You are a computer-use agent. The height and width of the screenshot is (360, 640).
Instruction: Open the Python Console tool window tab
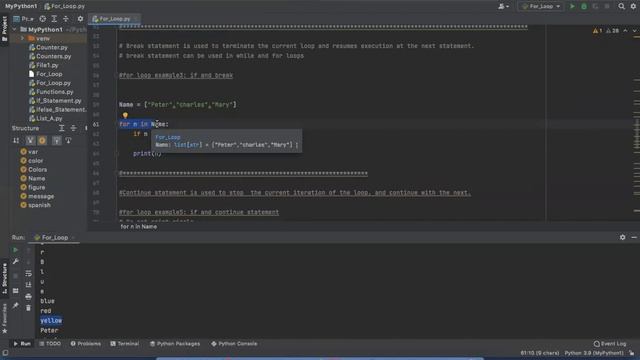pyautogui.click(x=234, y=344)
